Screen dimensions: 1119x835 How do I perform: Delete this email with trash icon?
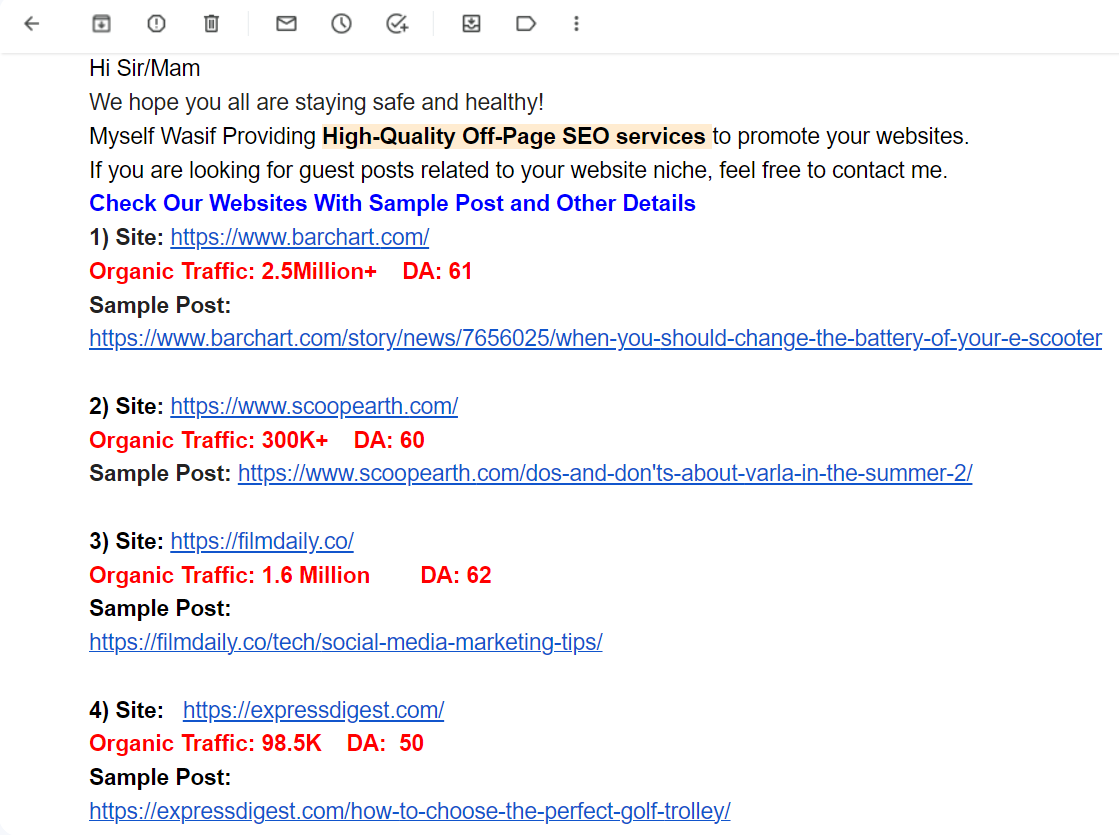[x=211, y=24]
